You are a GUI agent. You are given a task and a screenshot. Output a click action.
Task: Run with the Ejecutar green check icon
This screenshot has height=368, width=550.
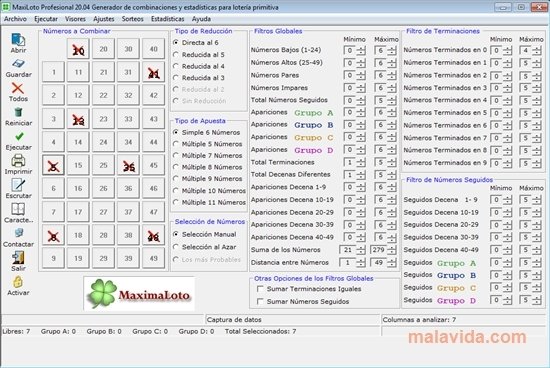point(19,136)
